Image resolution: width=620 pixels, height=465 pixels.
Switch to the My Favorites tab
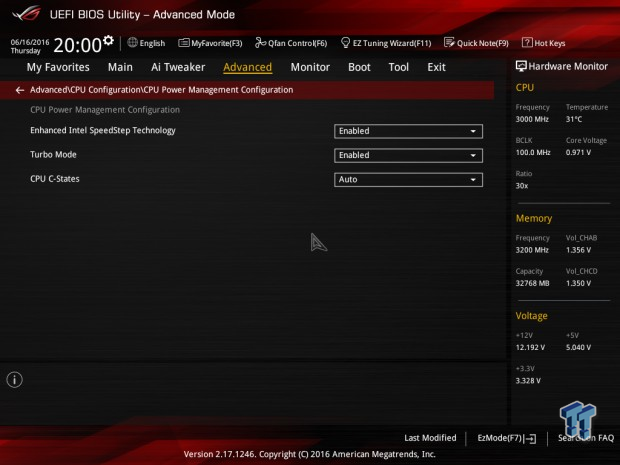[x=58, y=67]
